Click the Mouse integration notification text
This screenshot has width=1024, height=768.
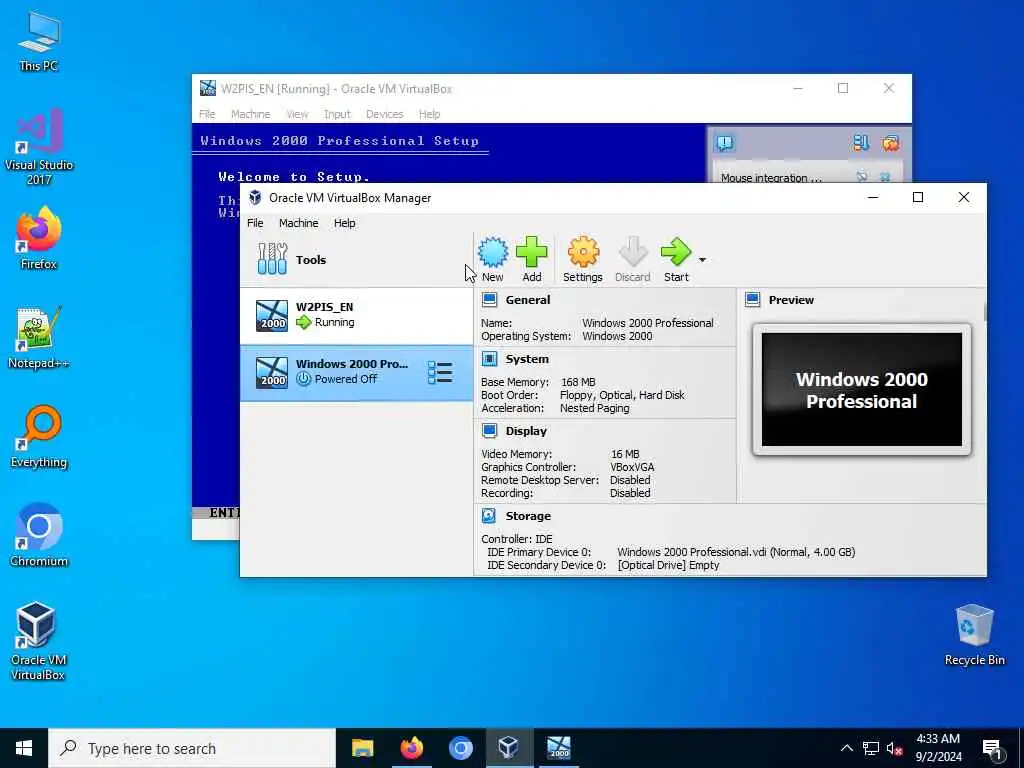tap(771, 178)
